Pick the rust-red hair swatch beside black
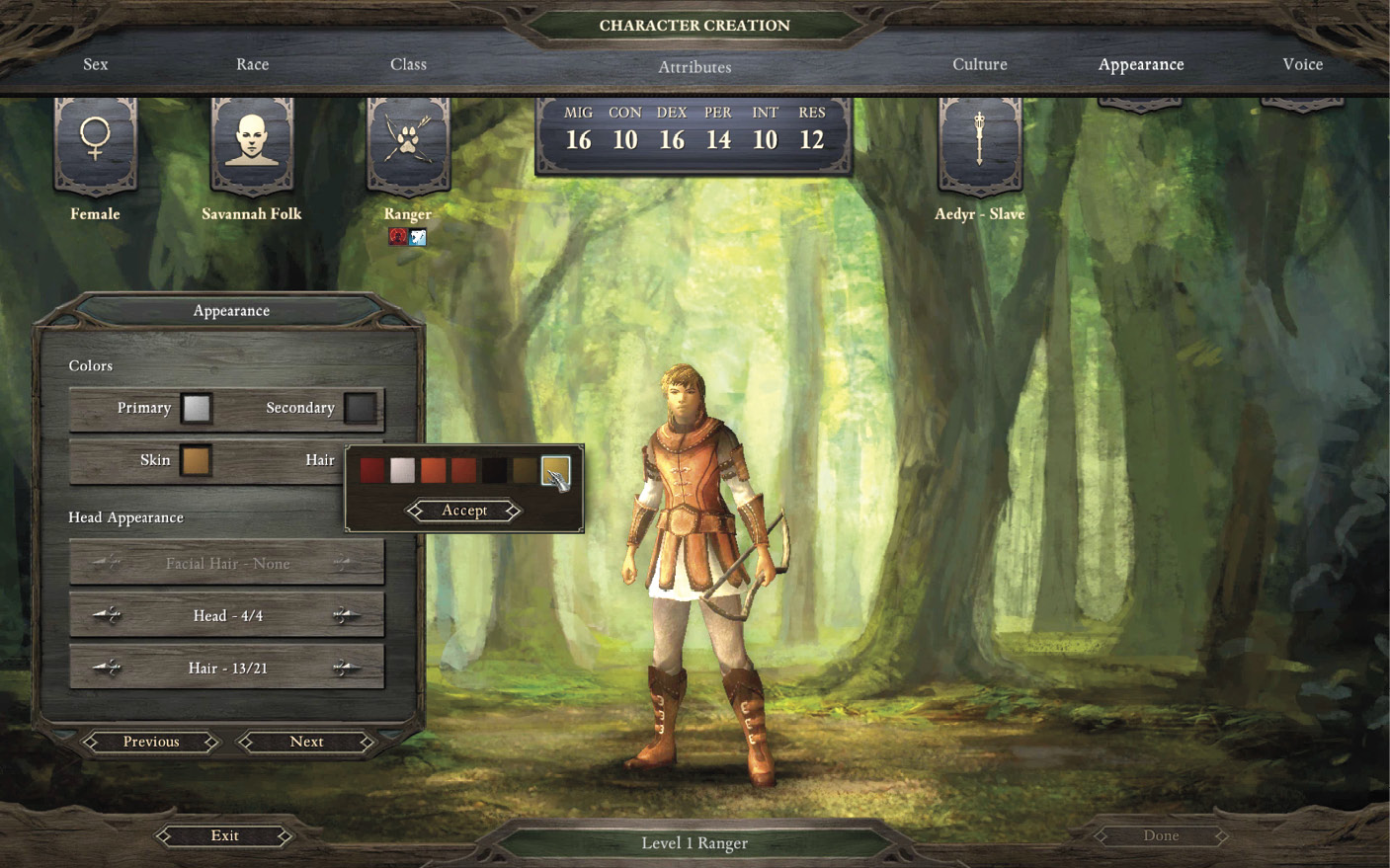The width and height of the screenshot is (1390, 868). click(x=463, y=470)
